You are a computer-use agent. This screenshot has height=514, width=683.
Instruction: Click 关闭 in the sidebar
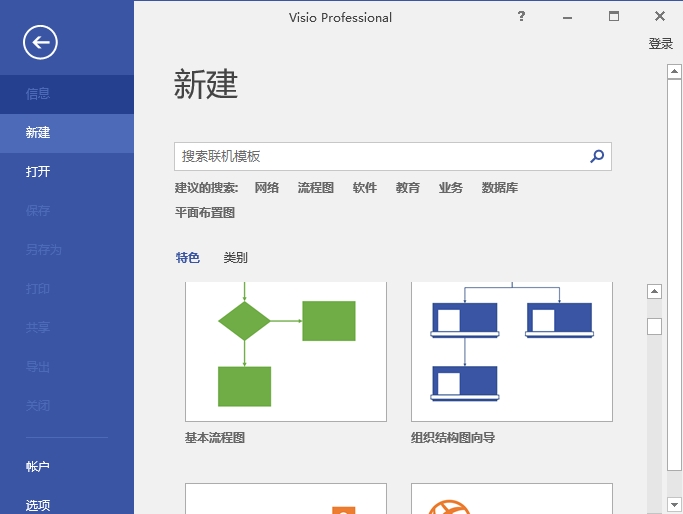[x=38, y=405]
